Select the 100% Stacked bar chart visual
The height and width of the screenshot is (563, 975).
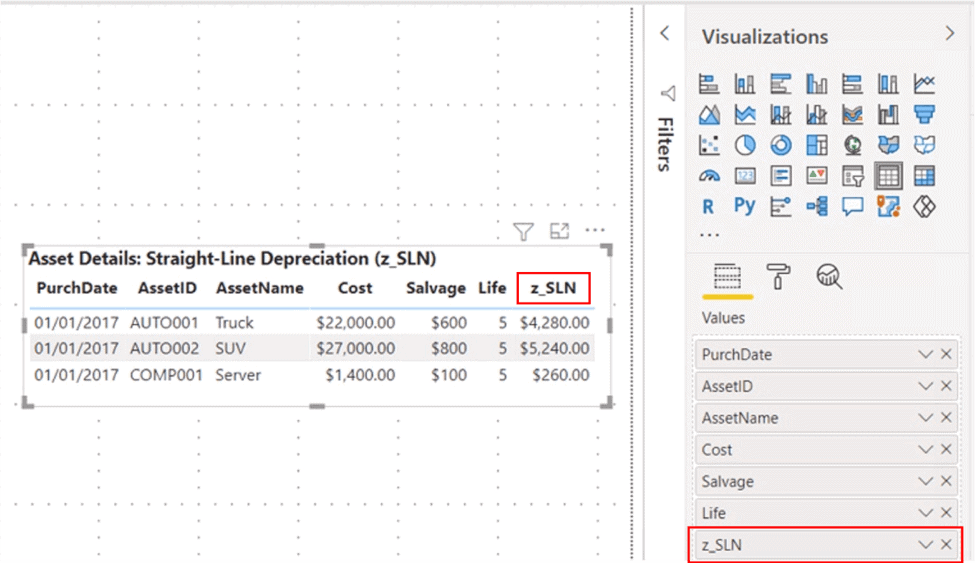click(853, 84)
